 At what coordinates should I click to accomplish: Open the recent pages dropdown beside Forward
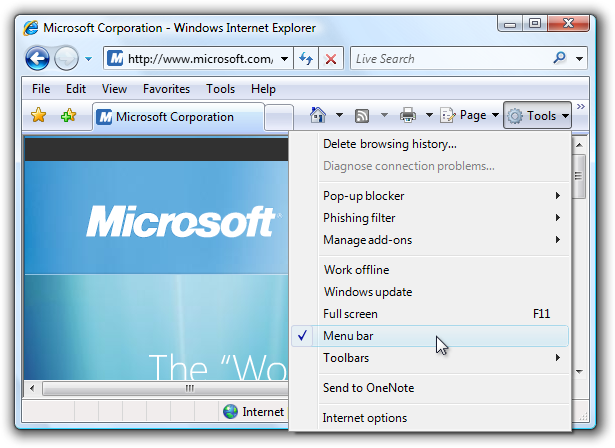click(x=89, y=59)
